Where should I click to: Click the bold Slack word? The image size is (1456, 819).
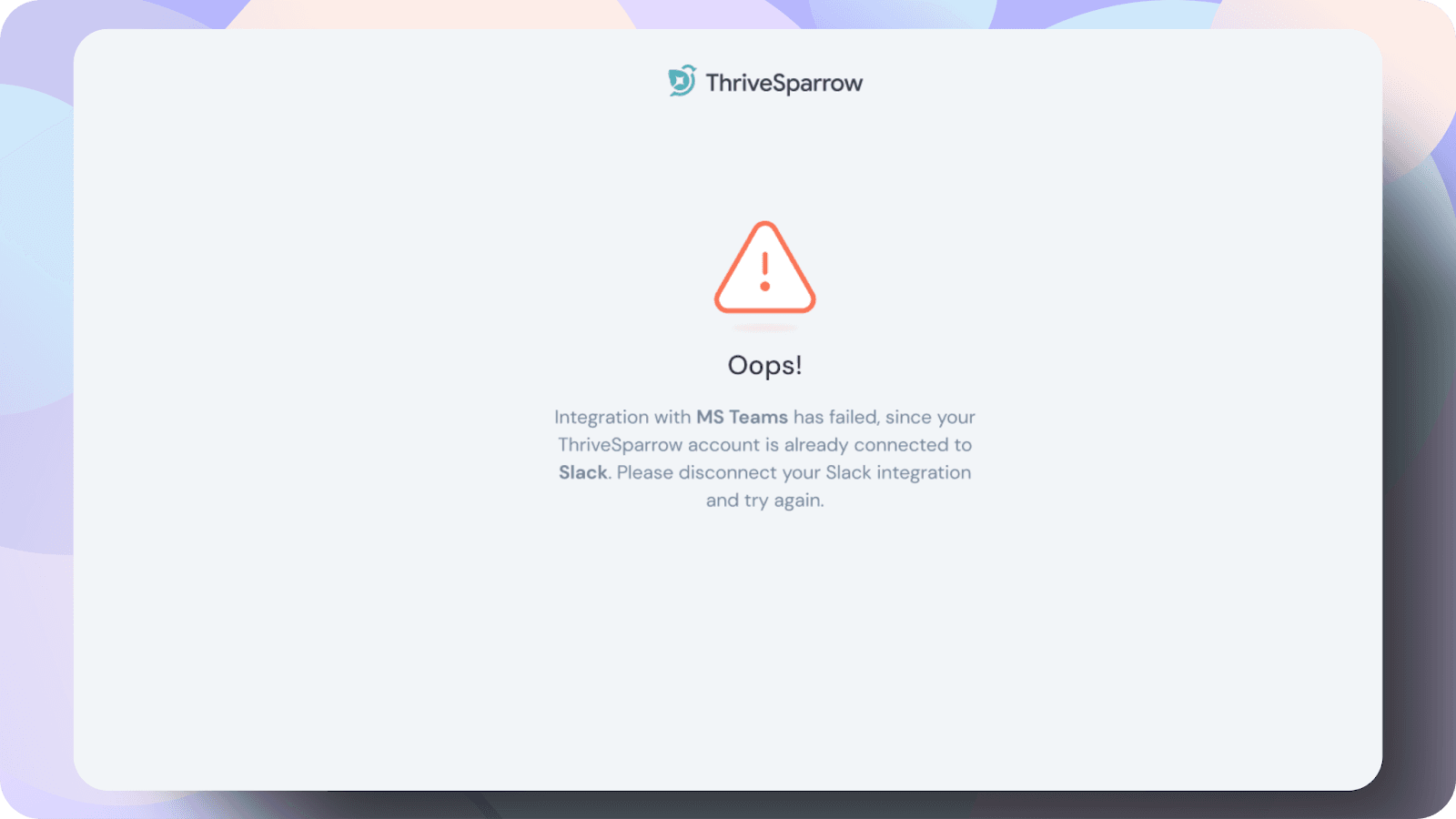[582, 472]
